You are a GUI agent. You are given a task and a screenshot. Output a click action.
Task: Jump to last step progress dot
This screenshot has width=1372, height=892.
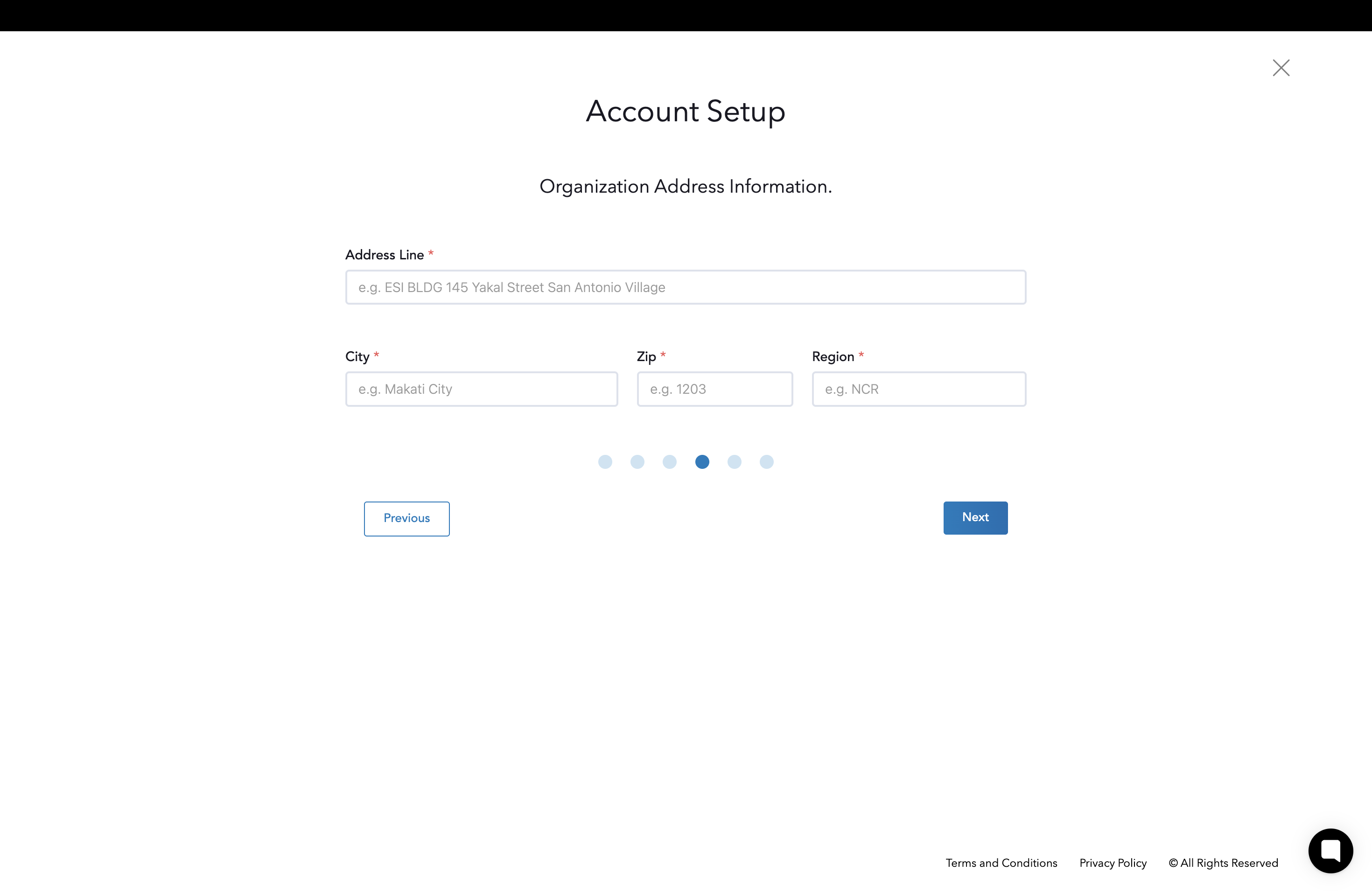[766, 461]
